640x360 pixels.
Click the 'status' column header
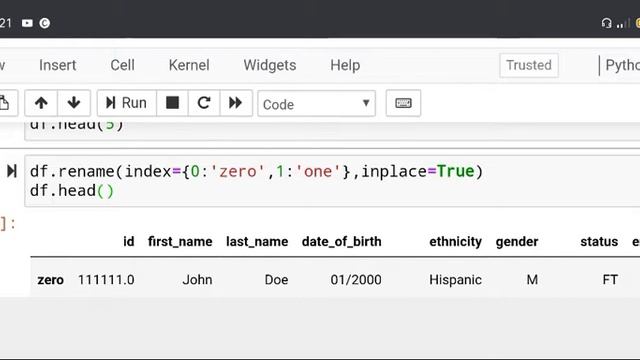click(599, 242)
